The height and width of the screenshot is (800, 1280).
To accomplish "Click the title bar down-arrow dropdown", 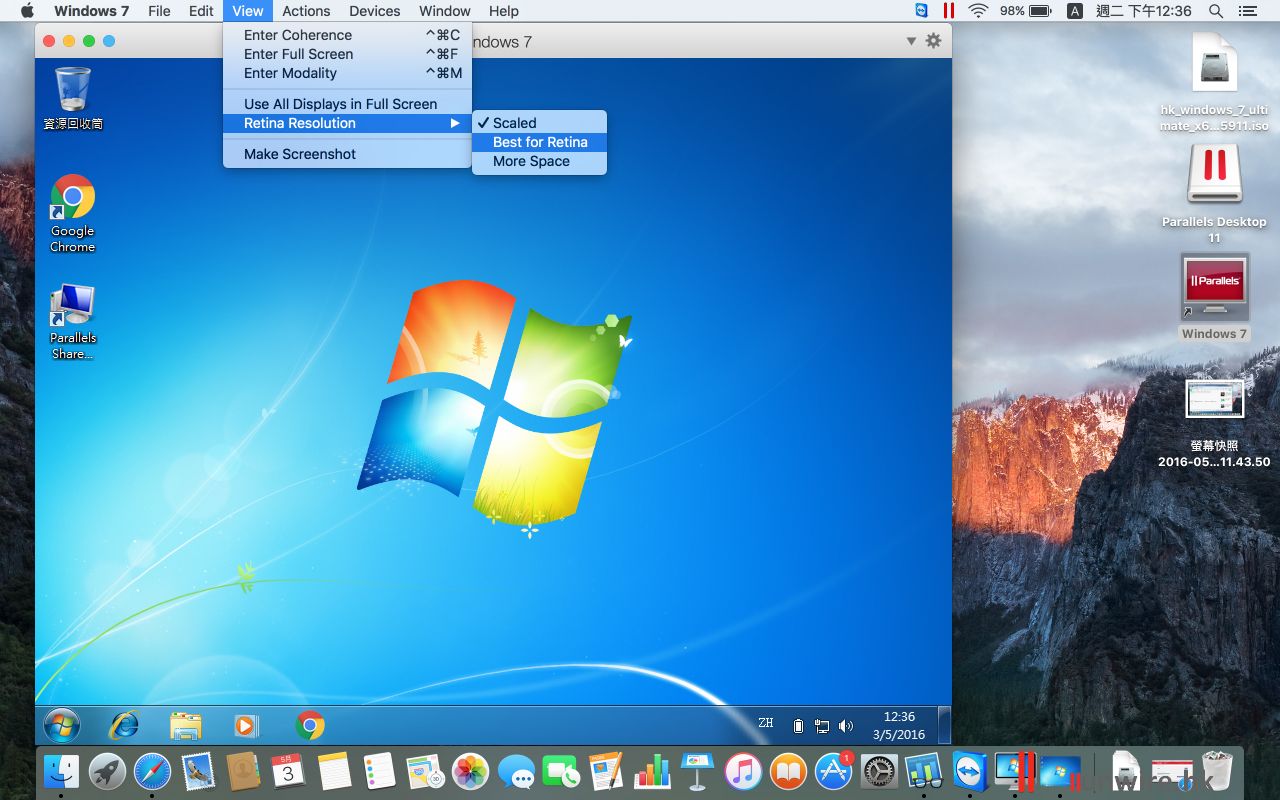I will pyautogui.click(x=911, y=41).
